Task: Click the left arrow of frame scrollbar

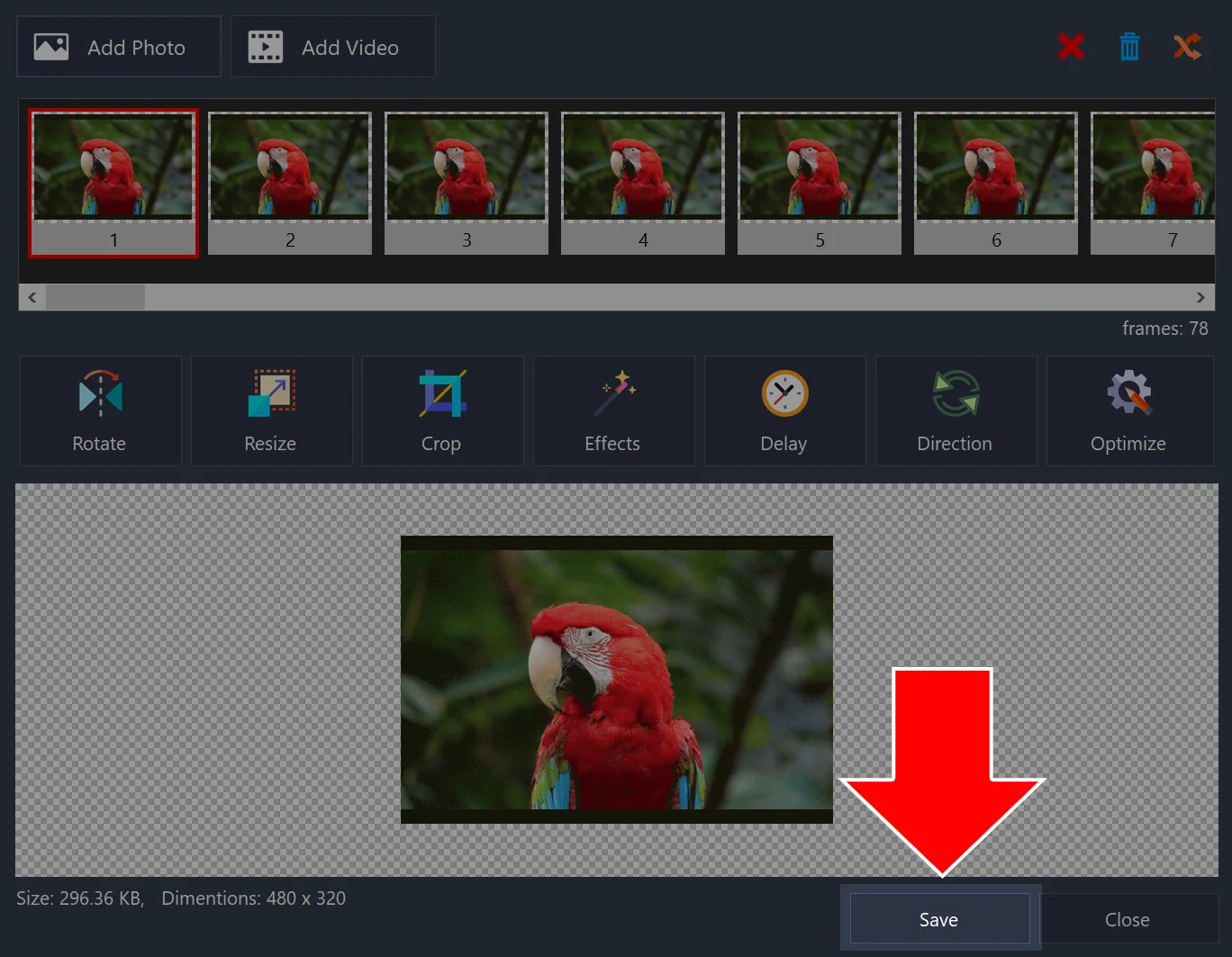Action: [32, 297]
